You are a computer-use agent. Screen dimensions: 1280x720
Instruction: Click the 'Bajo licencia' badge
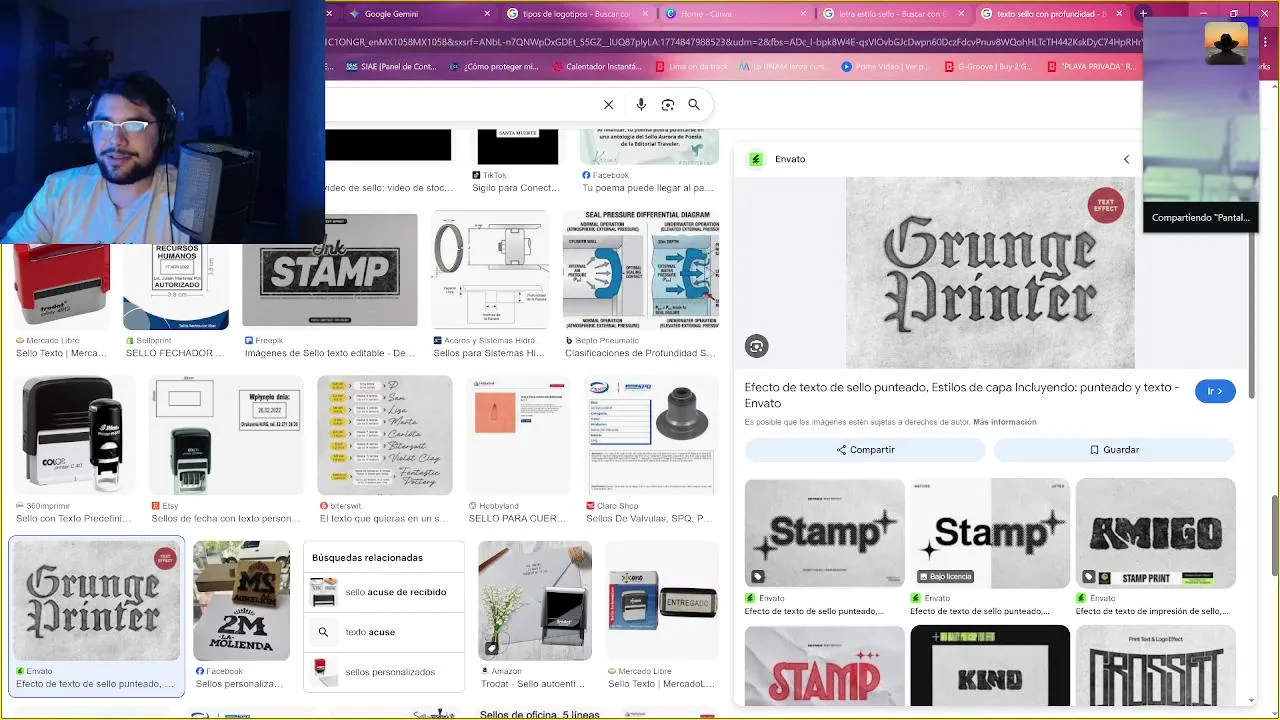(945, 577)
